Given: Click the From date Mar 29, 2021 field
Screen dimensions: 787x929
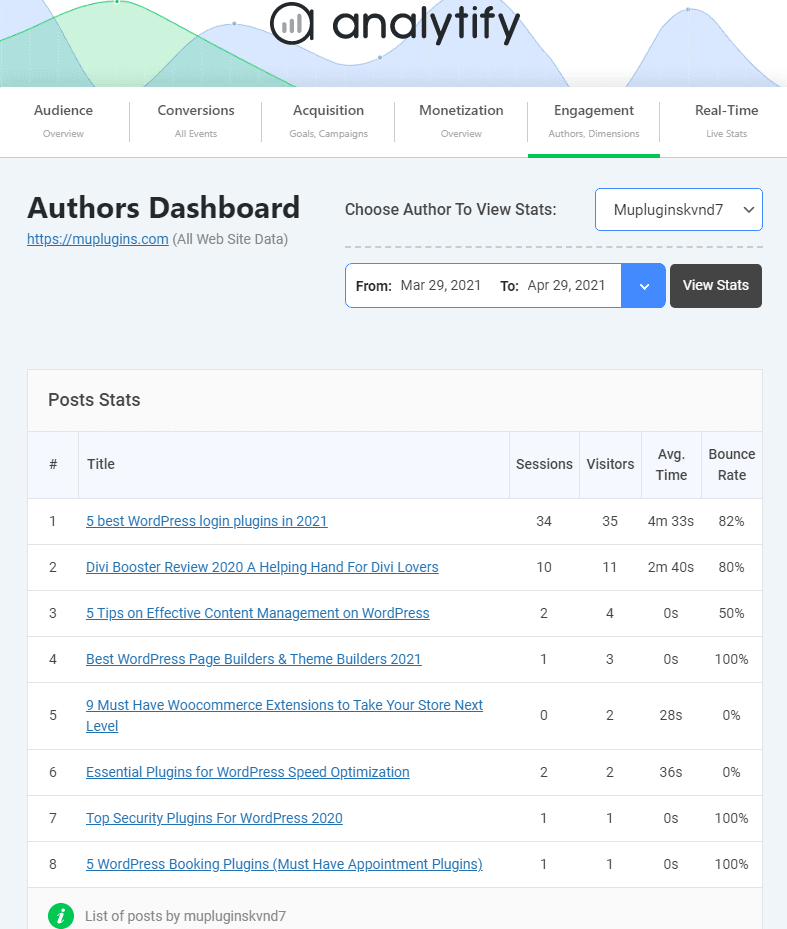Looking at the screenshot, I should point(440,286).
